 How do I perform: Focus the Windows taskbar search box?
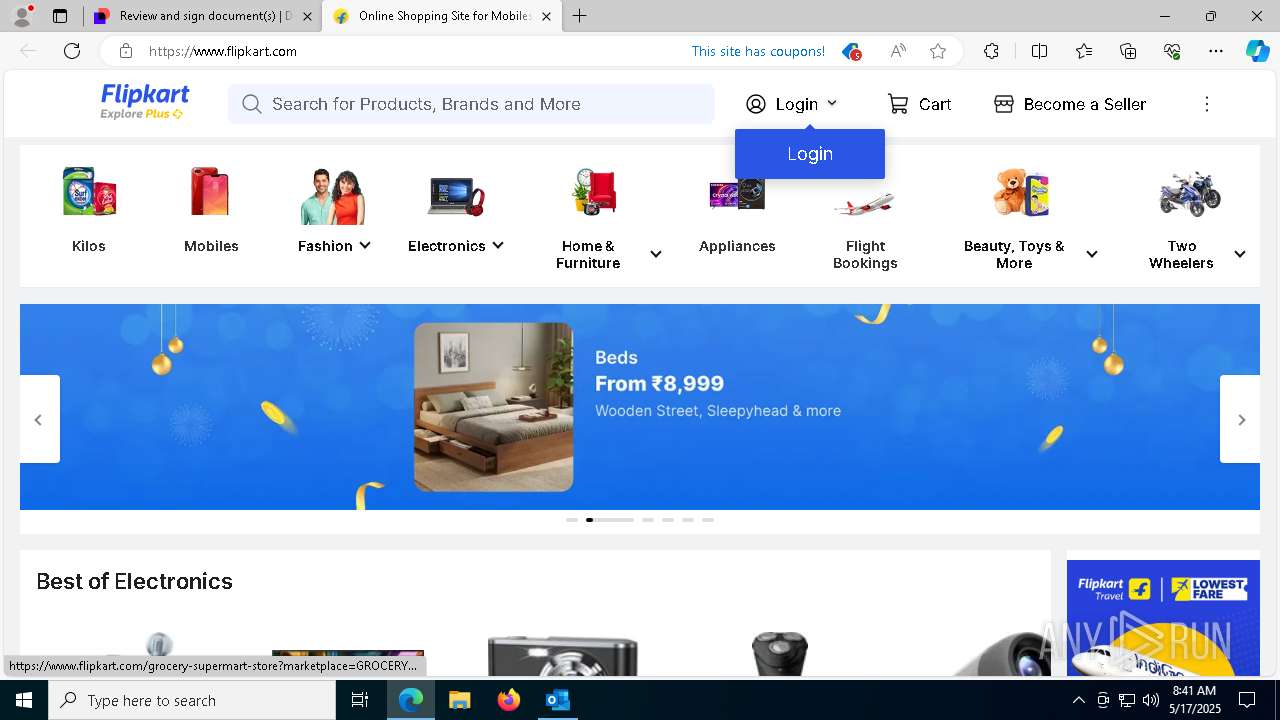192,700
